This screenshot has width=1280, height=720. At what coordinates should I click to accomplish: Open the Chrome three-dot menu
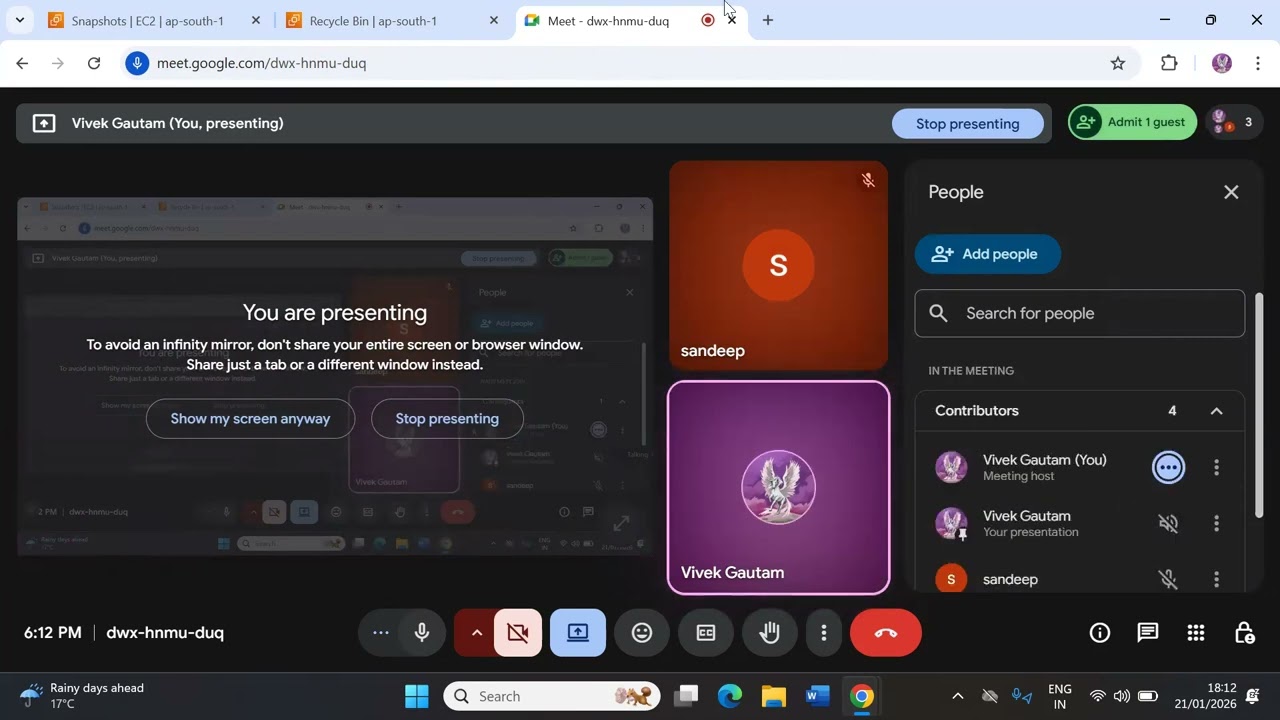pos(1257,63)
